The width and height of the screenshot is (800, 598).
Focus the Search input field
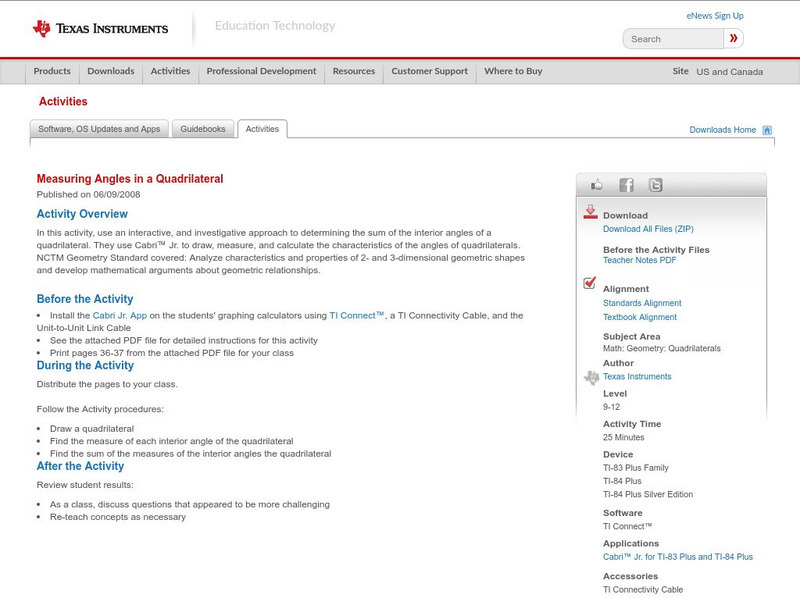click(x=673, y=39)
